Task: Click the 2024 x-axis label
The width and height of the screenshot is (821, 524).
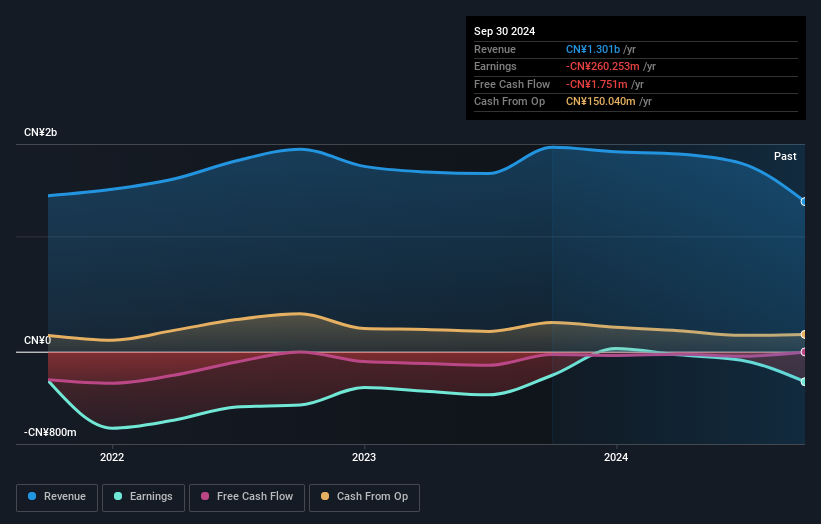Action: click(x=616, y=457)
